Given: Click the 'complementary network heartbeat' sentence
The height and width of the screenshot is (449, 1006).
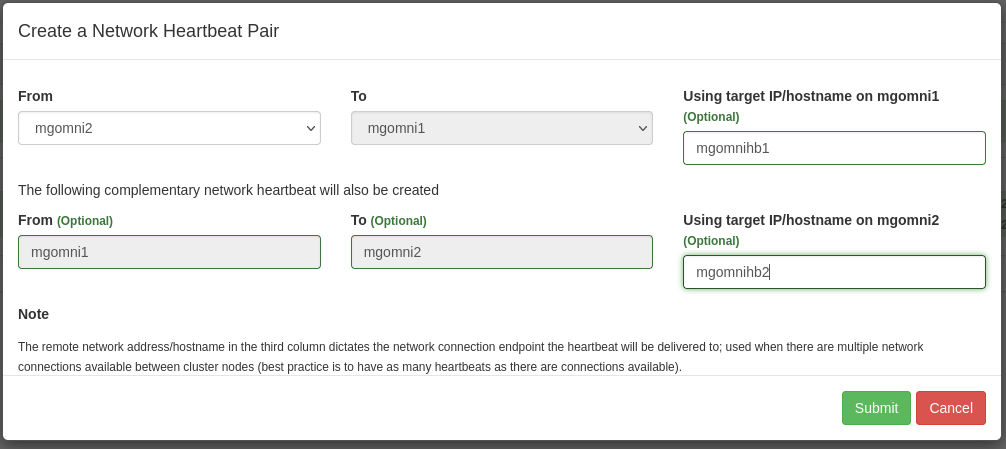Looking at the screenshot, I should click(228, 190).
